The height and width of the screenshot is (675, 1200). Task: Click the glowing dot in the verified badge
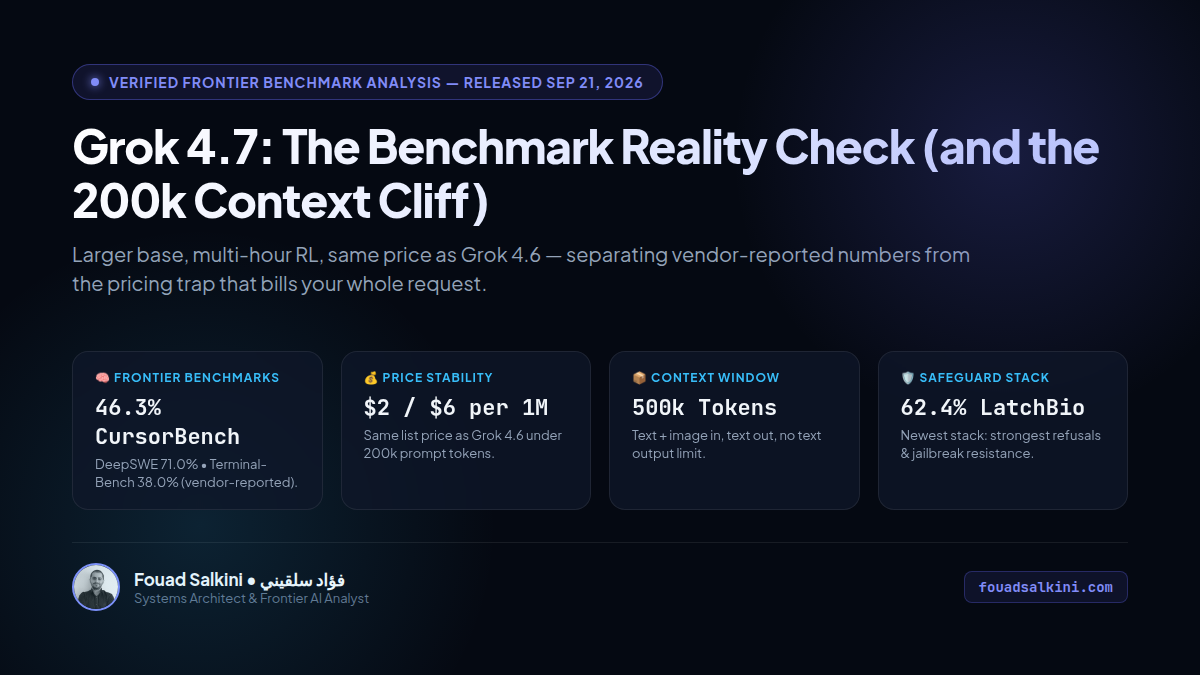pyautogui.click(x=95, y=82)
